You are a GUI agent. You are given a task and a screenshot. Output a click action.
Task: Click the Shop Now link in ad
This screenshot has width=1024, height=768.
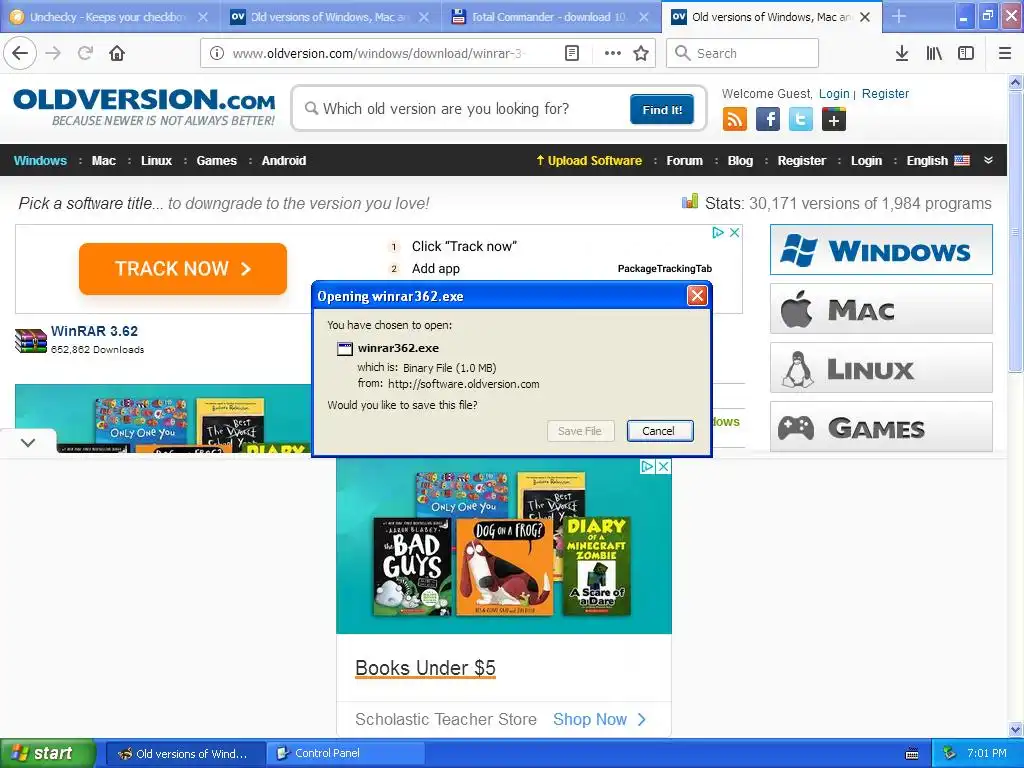(600, 719)
